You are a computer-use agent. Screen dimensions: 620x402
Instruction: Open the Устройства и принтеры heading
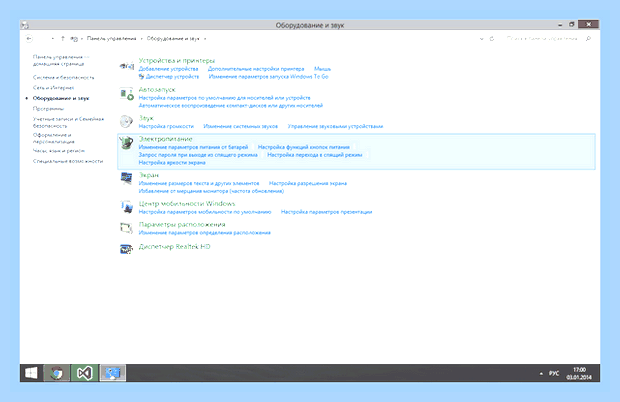point(177,60)
